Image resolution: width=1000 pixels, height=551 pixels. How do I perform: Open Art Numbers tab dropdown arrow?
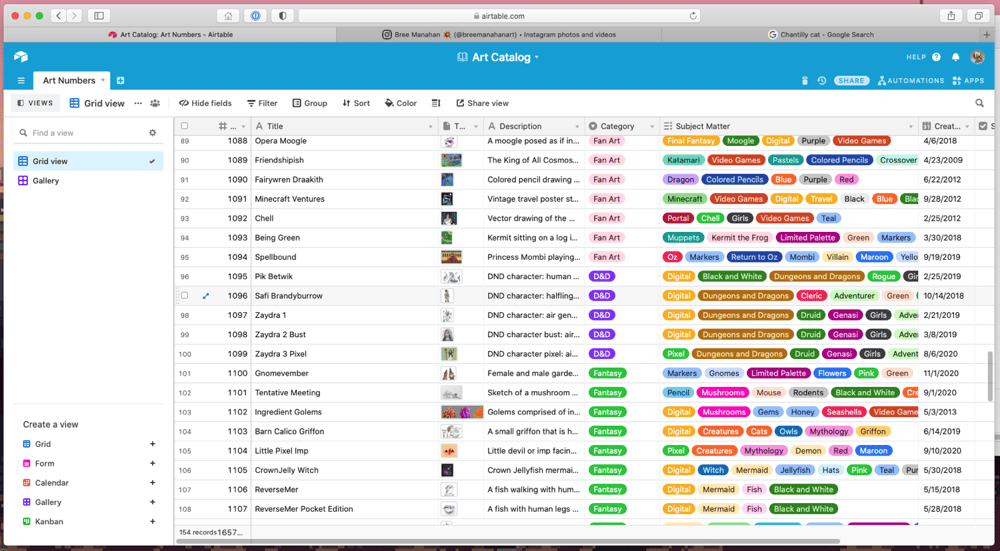click(x=103, y=80)
